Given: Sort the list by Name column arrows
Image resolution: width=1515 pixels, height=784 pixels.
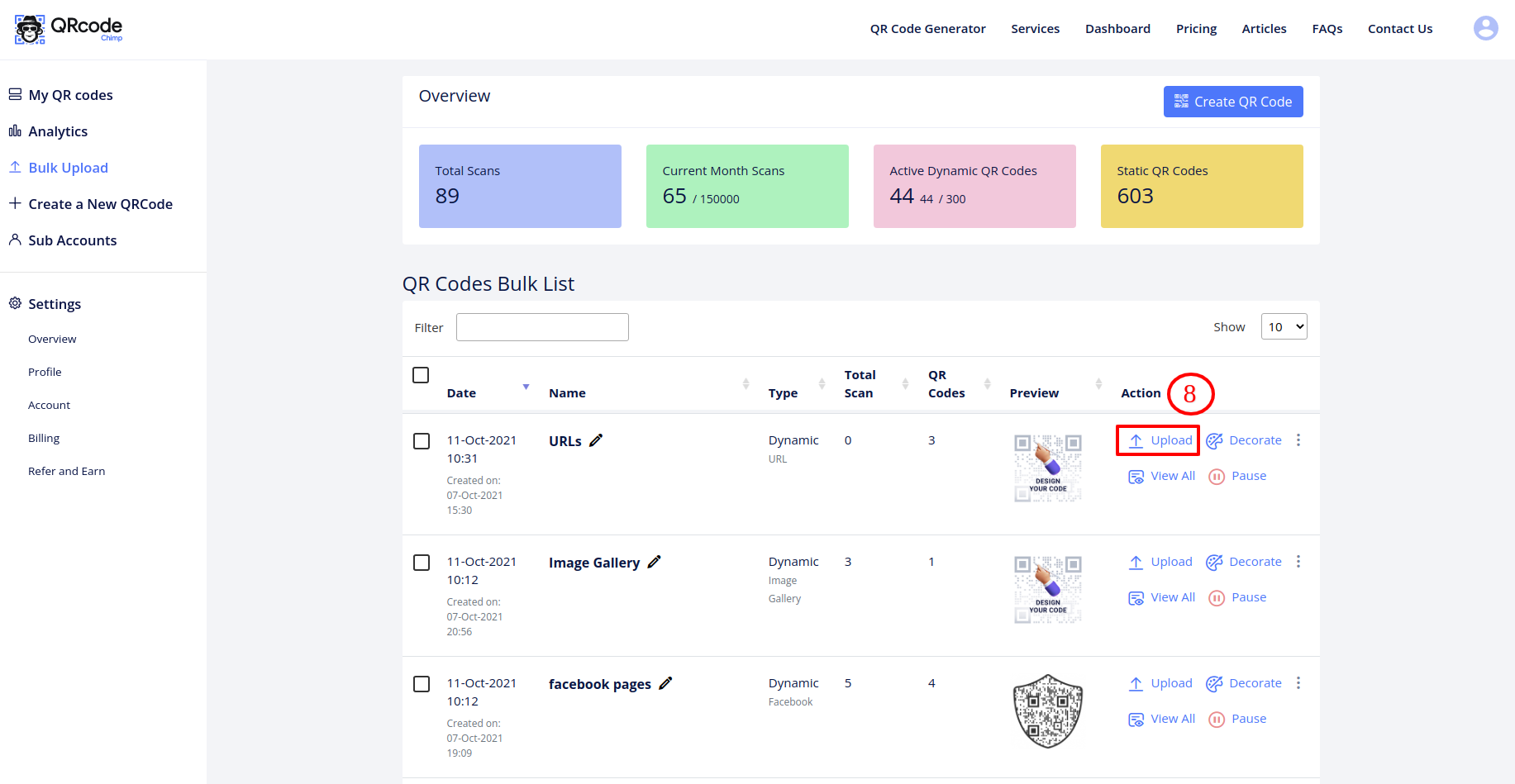Looking at the screenshot, I should [x=746, y=384].
